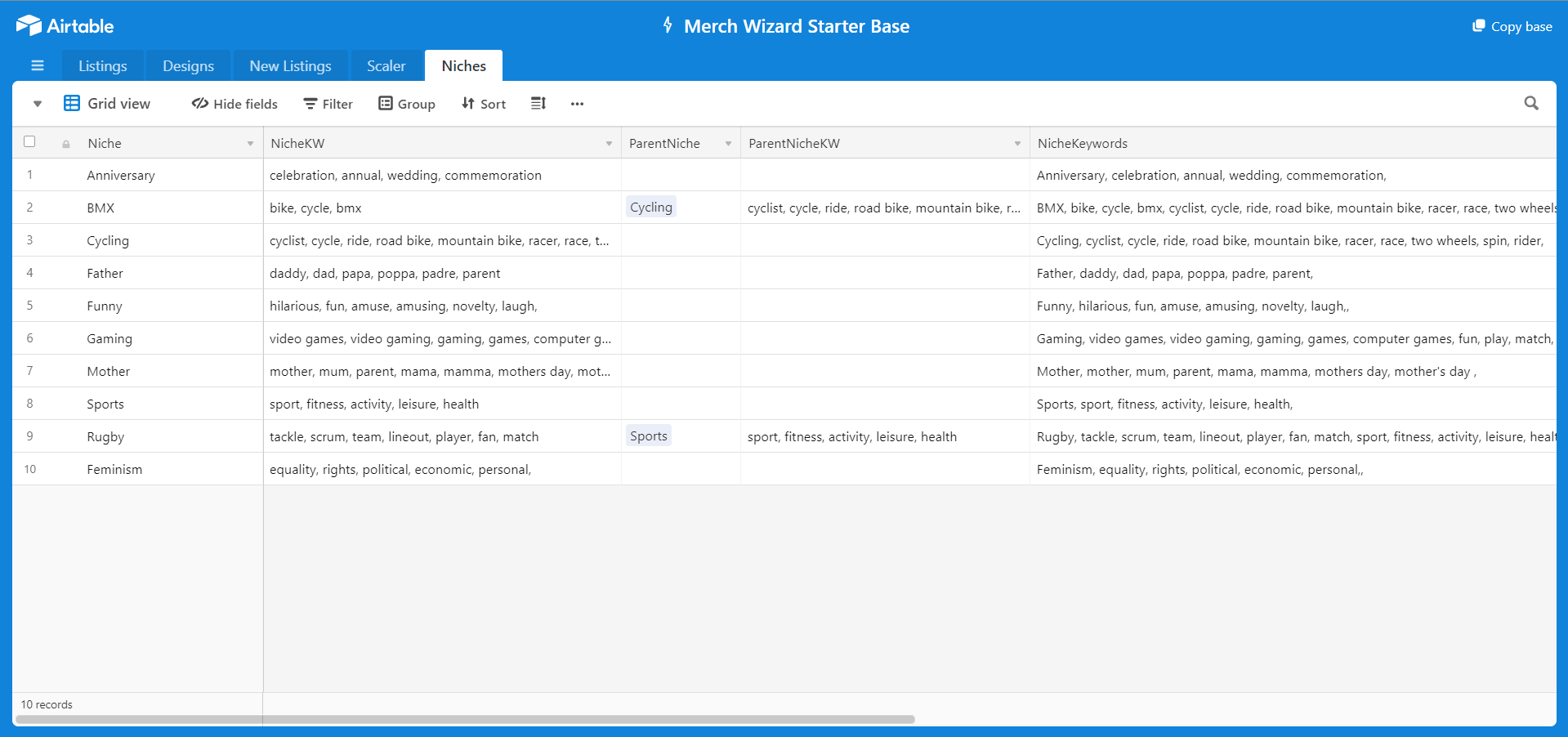The image size is (1568, 737).
Task: Click 'daddy, dad, papa, poppa, padre, parent' cell
Action: [x=442, y=273]
